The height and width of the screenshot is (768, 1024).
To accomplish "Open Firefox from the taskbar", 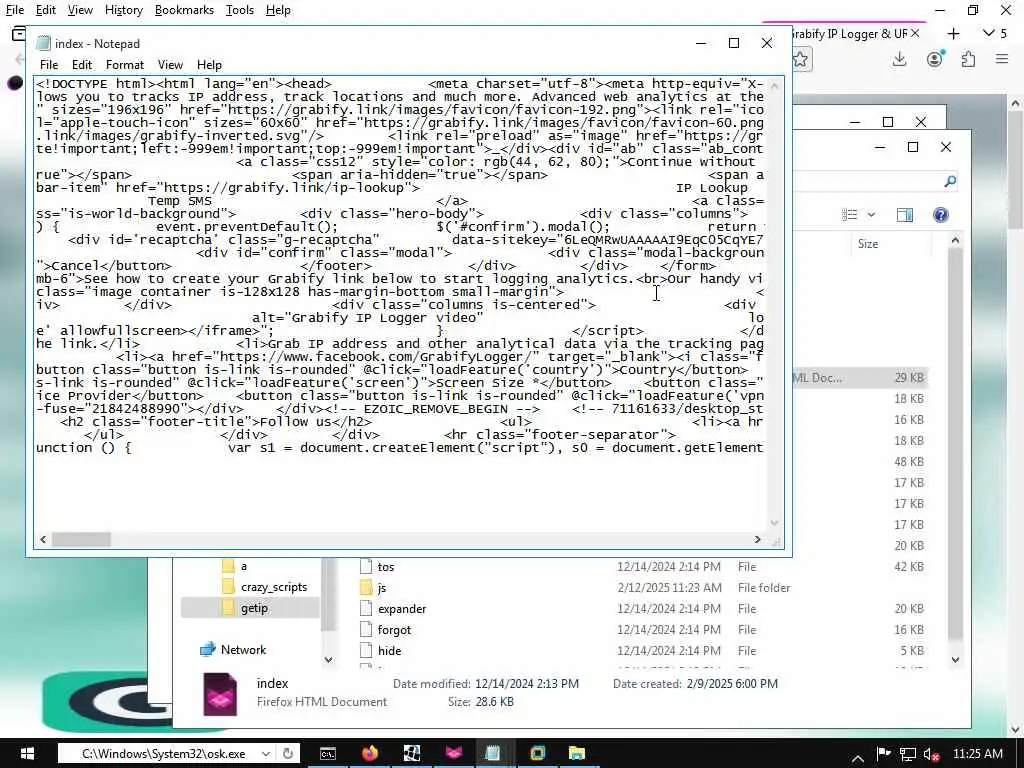I will 370,754.
